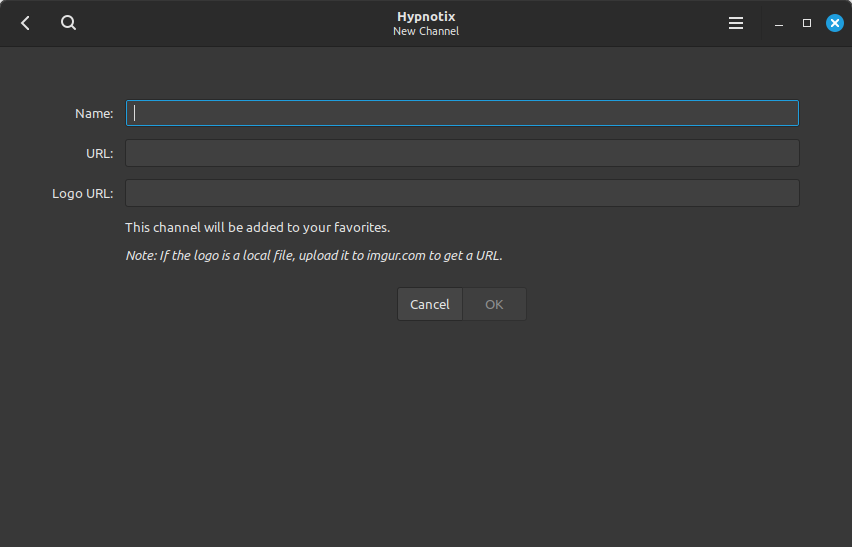Click the Hypnotix title in header

(x=426, y=16)
